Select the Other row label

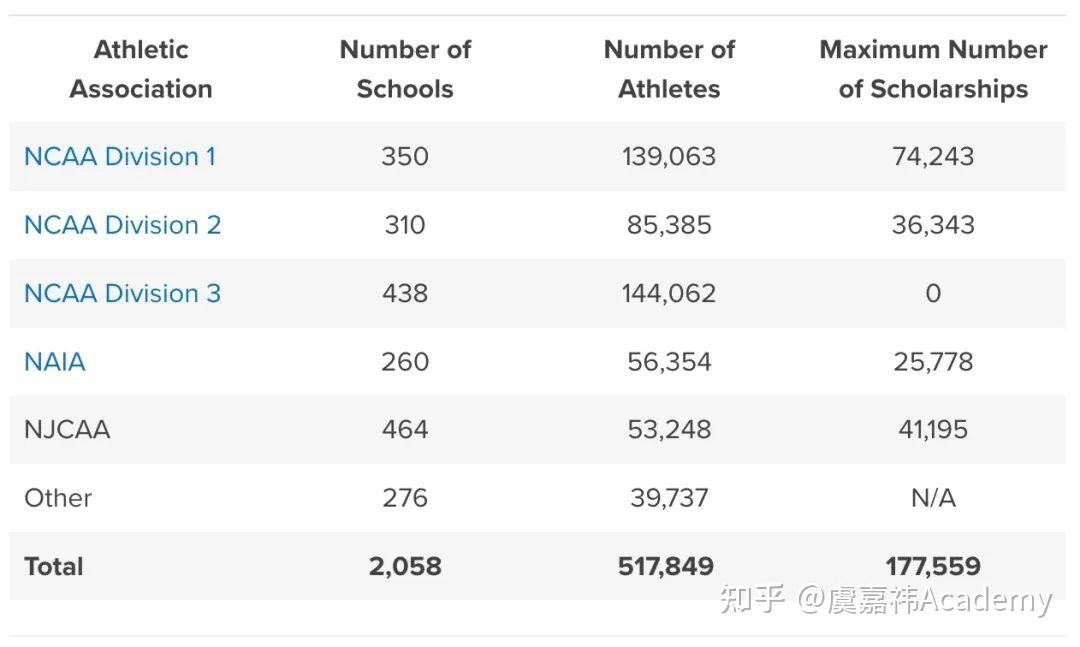coord(58,498)
